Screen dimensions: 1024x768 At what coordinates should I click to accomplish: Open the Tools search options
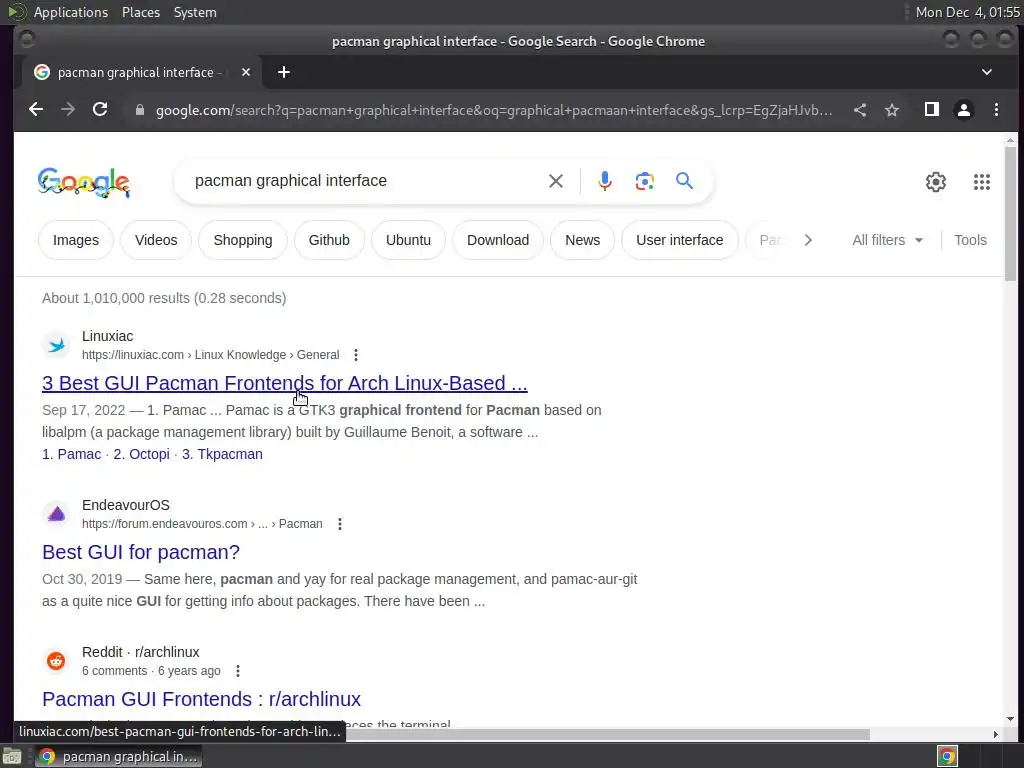coord(970,240)
